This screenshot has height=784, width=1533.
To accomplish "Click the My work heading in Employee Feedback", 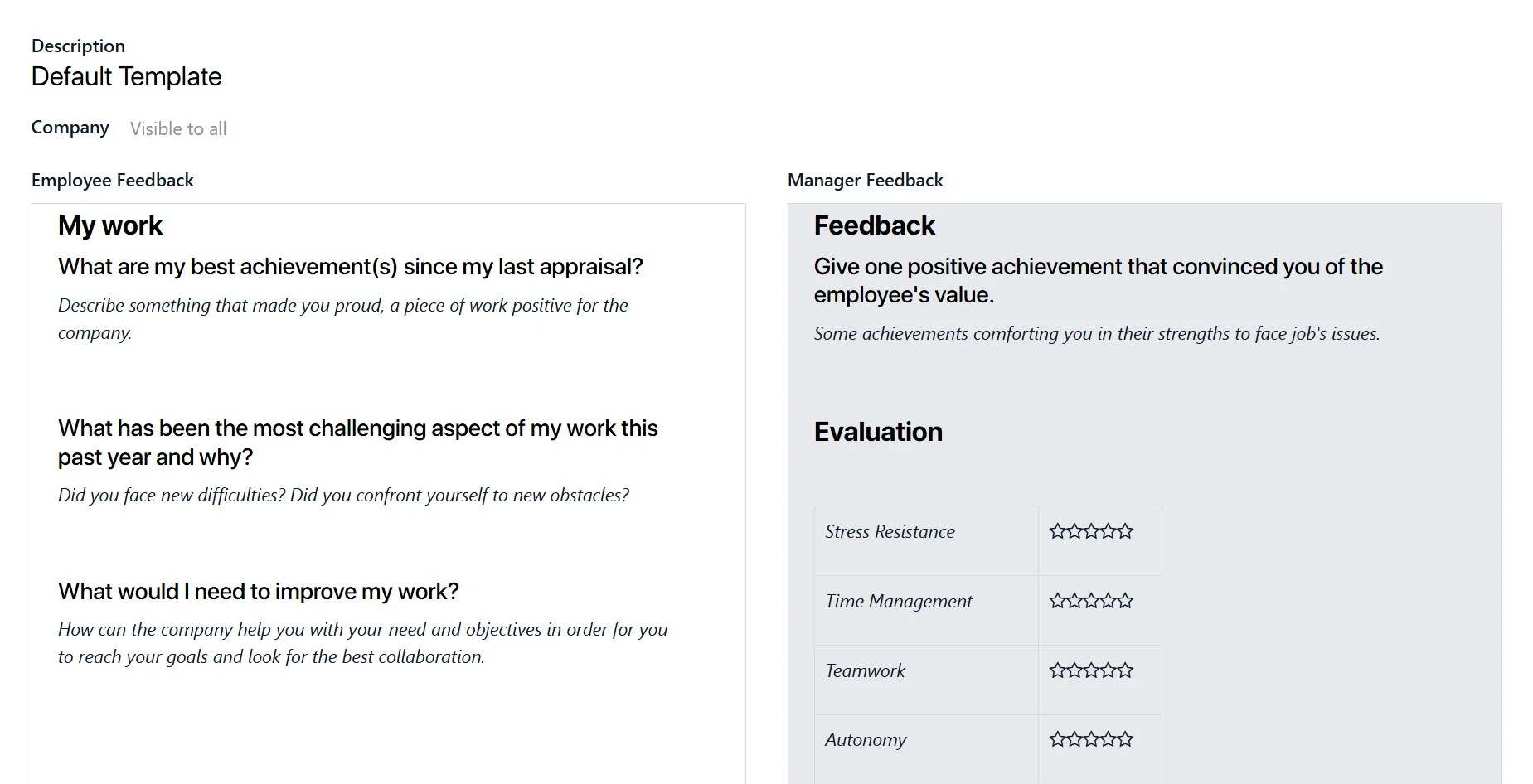I will [110, 225].
